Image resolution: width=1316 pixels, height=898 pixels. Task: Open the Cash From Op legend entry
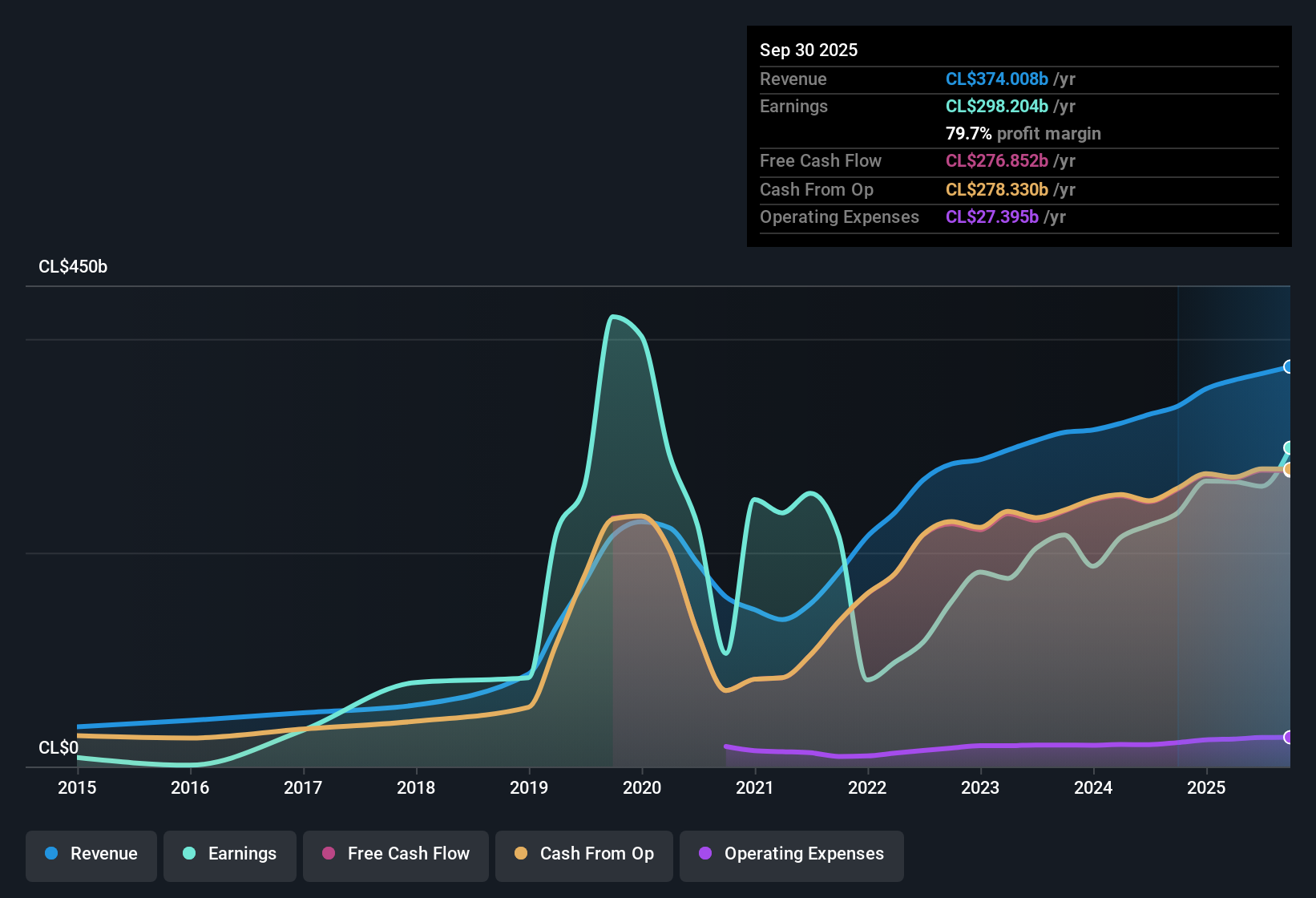(x=583, y=854)
